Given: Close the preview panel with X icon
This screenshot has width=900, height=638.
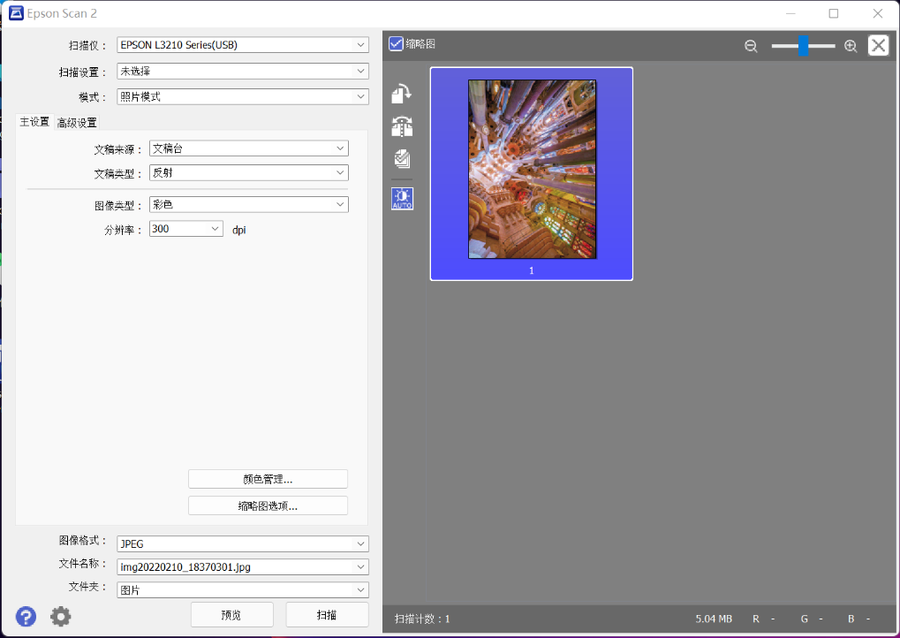Looking at the screenshot, I should click(x=878, y=45).
